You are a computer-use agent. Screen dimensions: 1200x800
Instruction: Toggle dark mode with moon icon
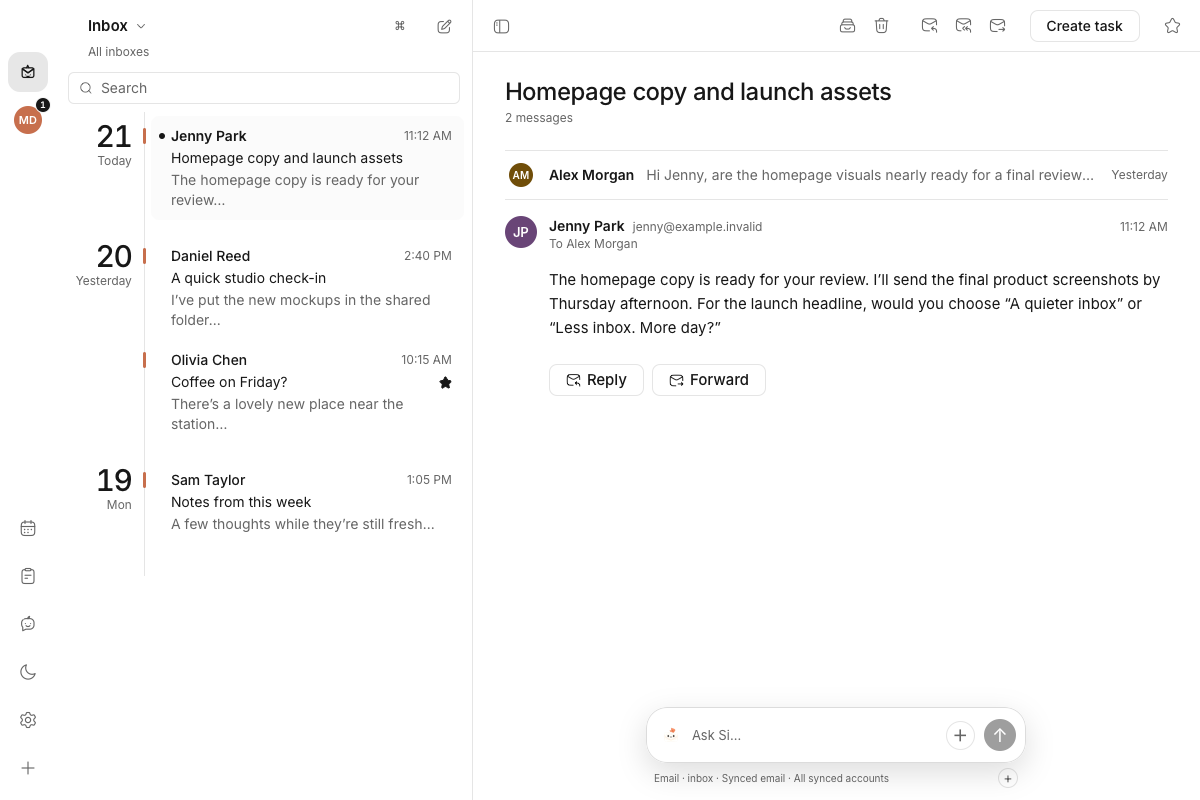pos(28,672)
